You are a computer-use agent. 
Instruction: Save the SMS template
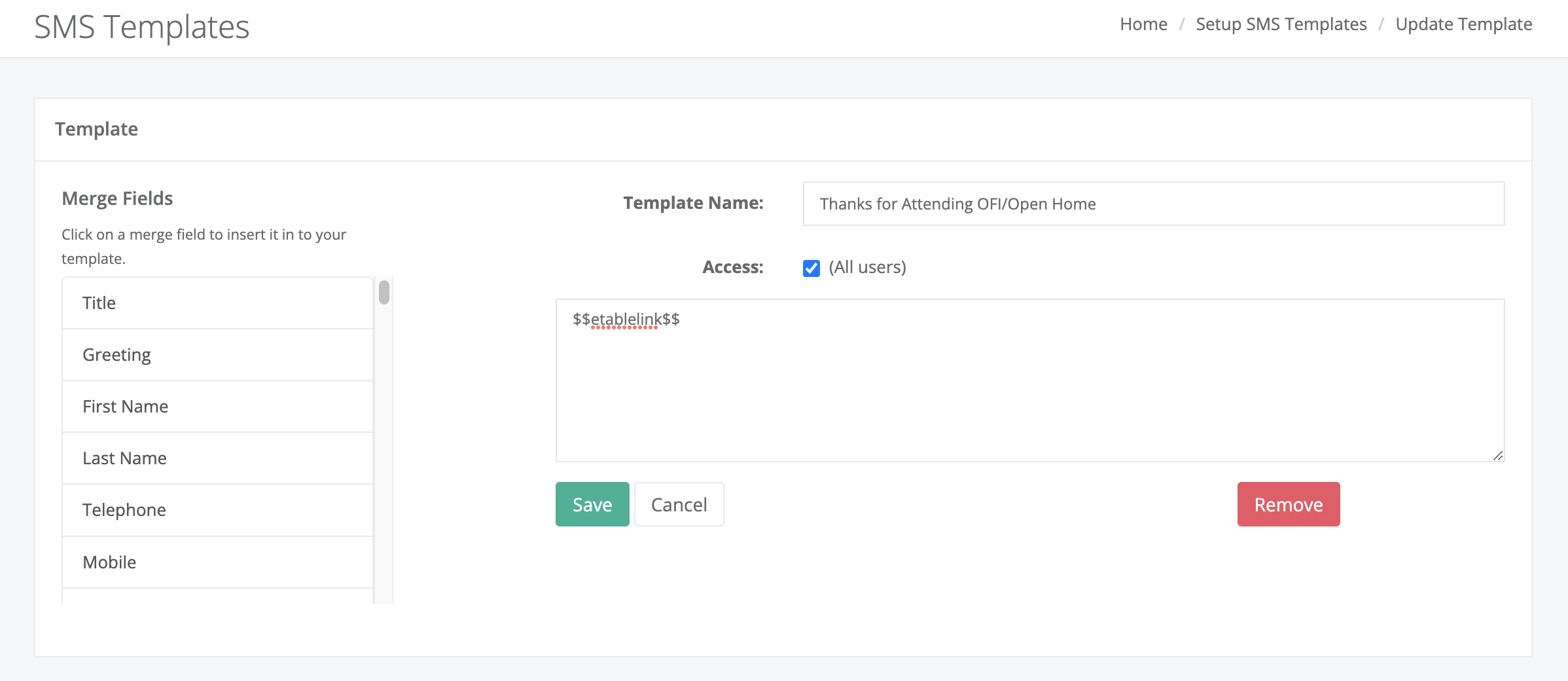tap(592, 504)
